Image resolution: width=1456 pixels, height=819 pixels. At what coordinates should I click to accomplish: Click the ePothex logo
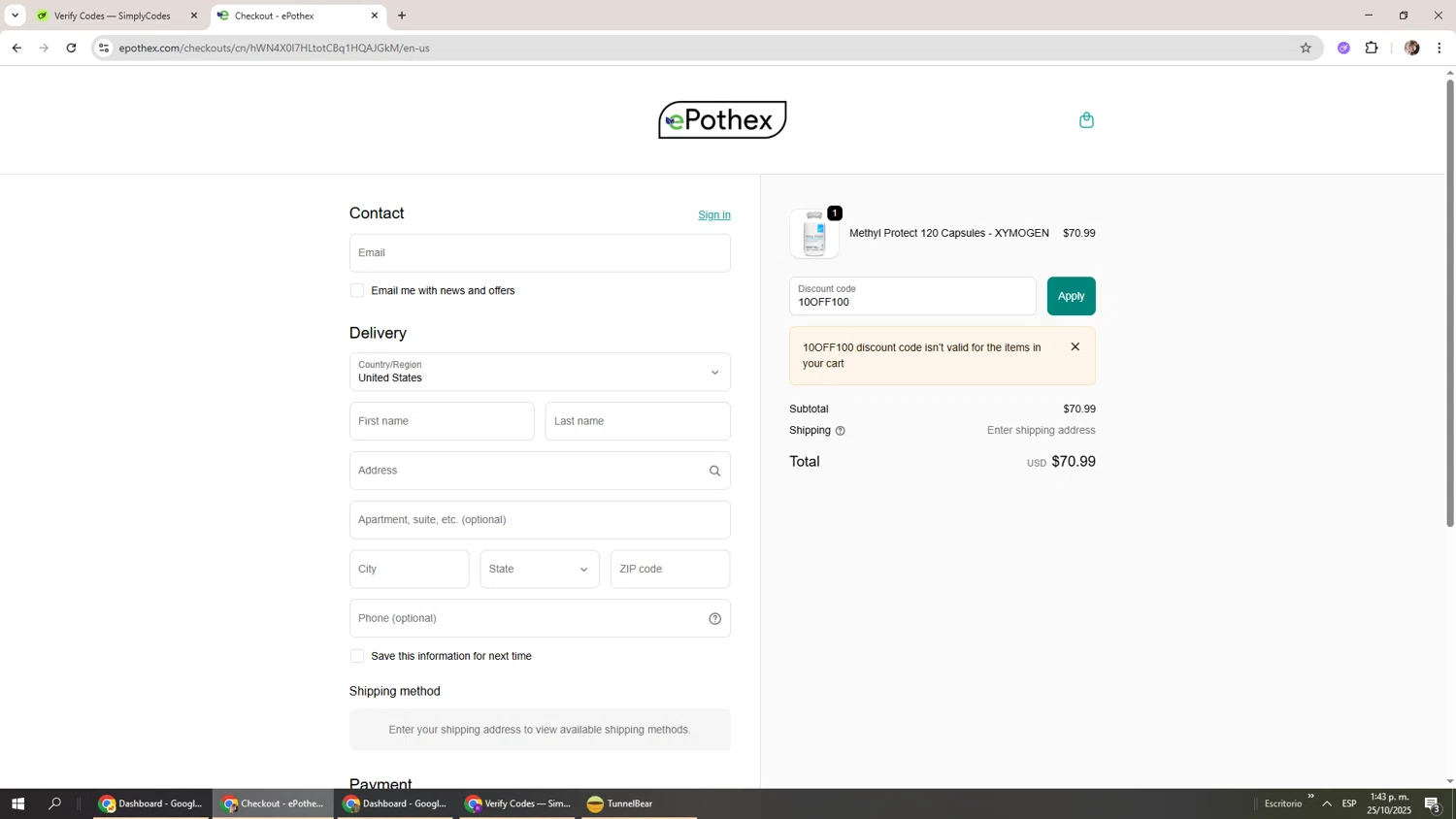click(722, 119)
